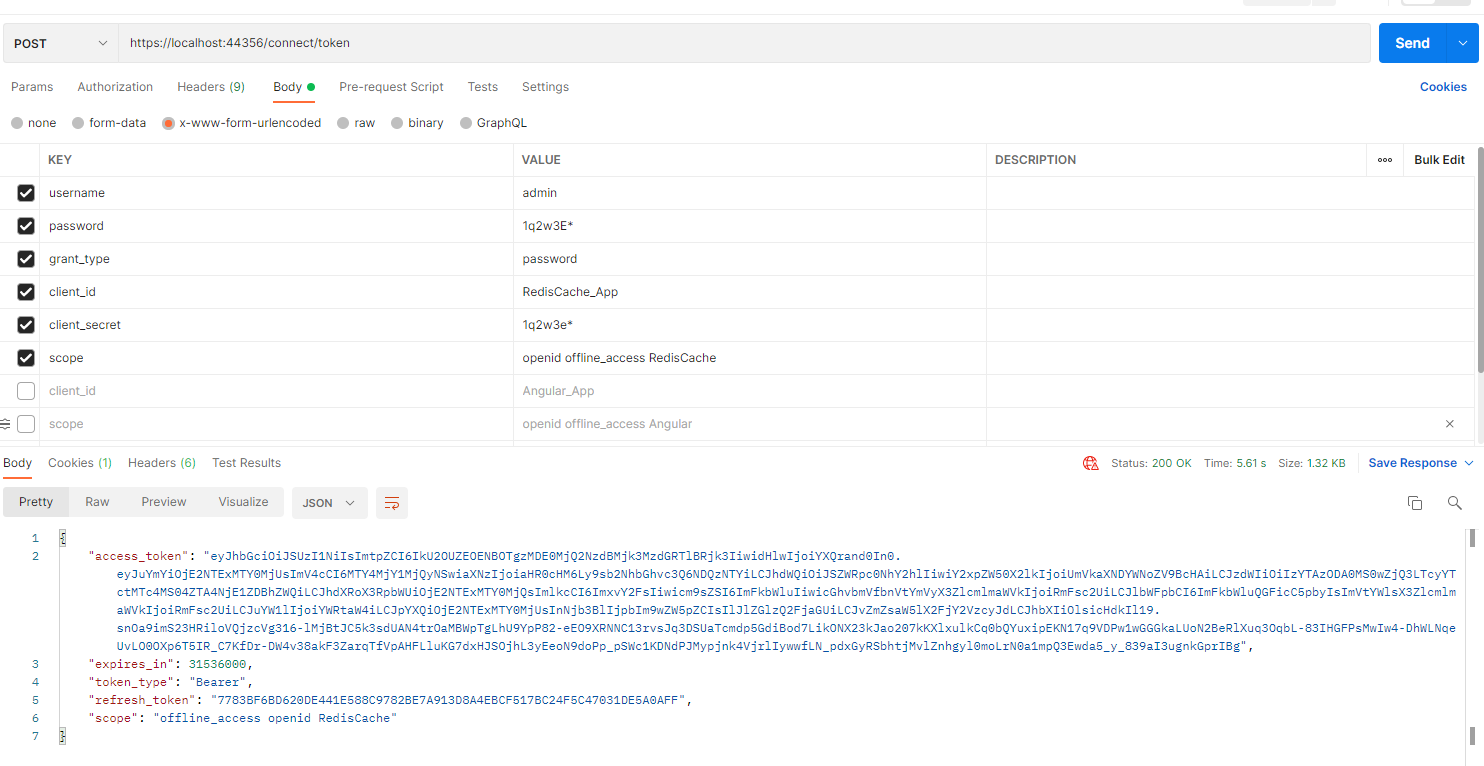Open Postman Cookies manager at top right

pyautogui.click(x=1443, y=87)
